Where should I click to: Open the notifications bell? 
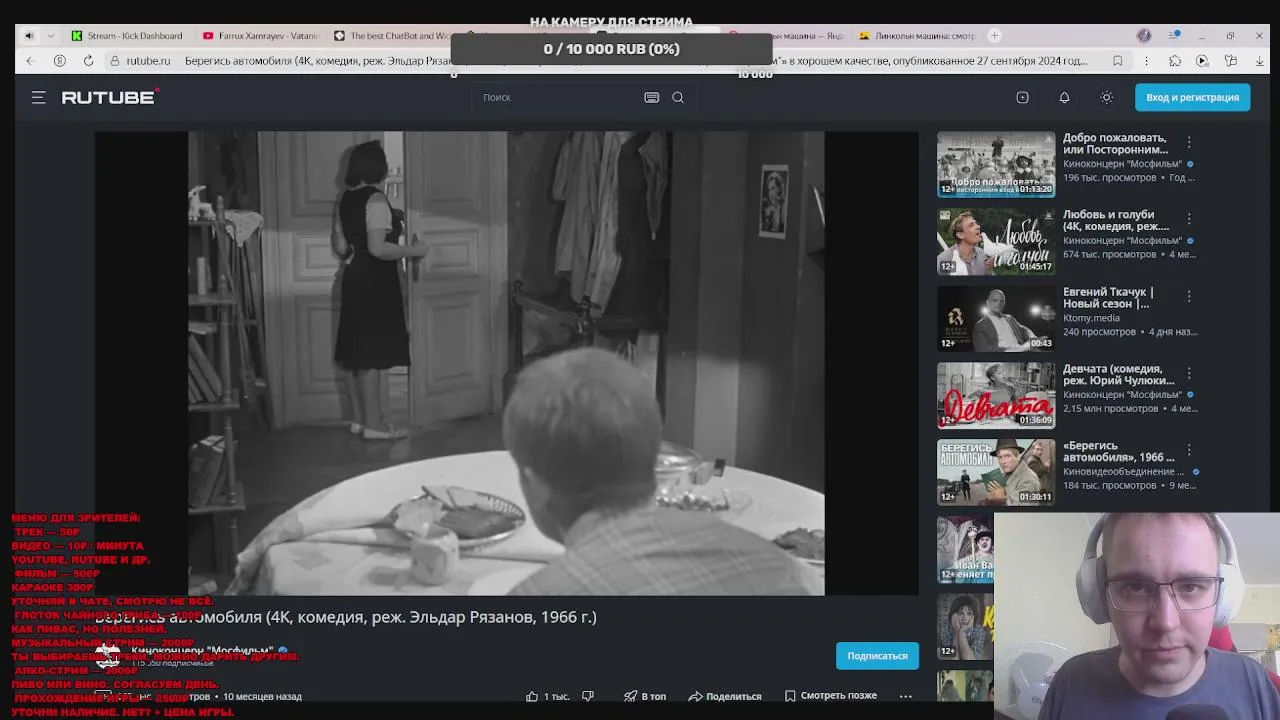[1064, 97]
